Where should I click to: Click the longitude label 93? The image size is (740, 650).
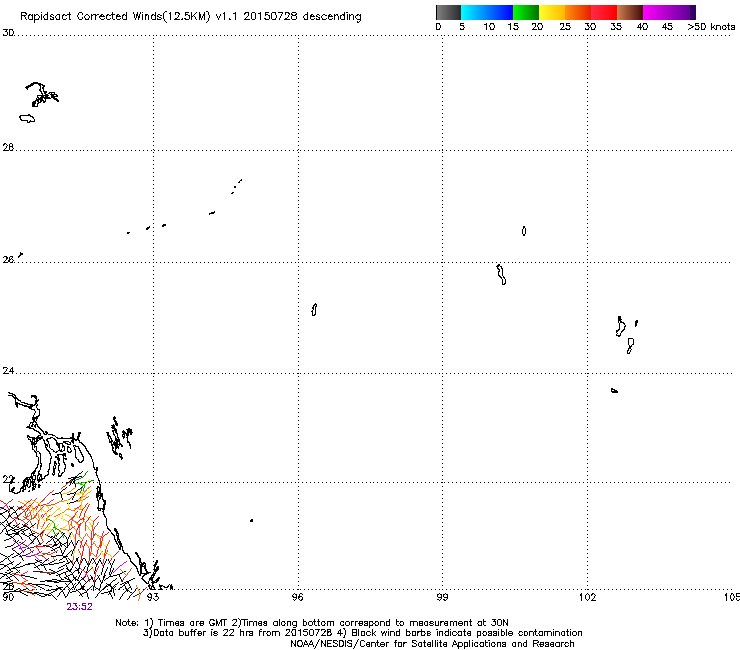click(x=153, y=597)
